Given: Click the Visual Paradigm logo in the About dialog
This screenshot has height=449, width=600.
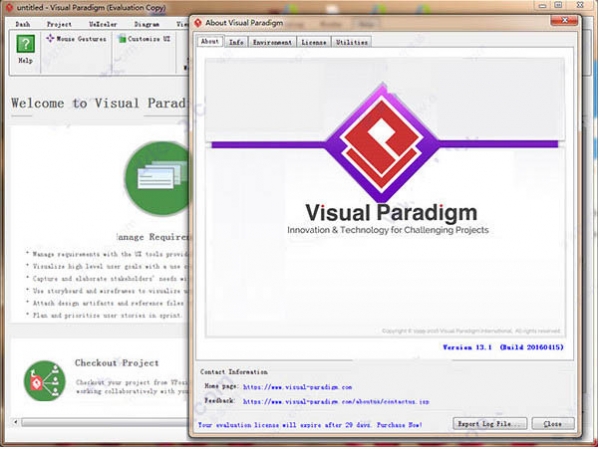Looking at the screenshot, I should click(x=383, y=142).
